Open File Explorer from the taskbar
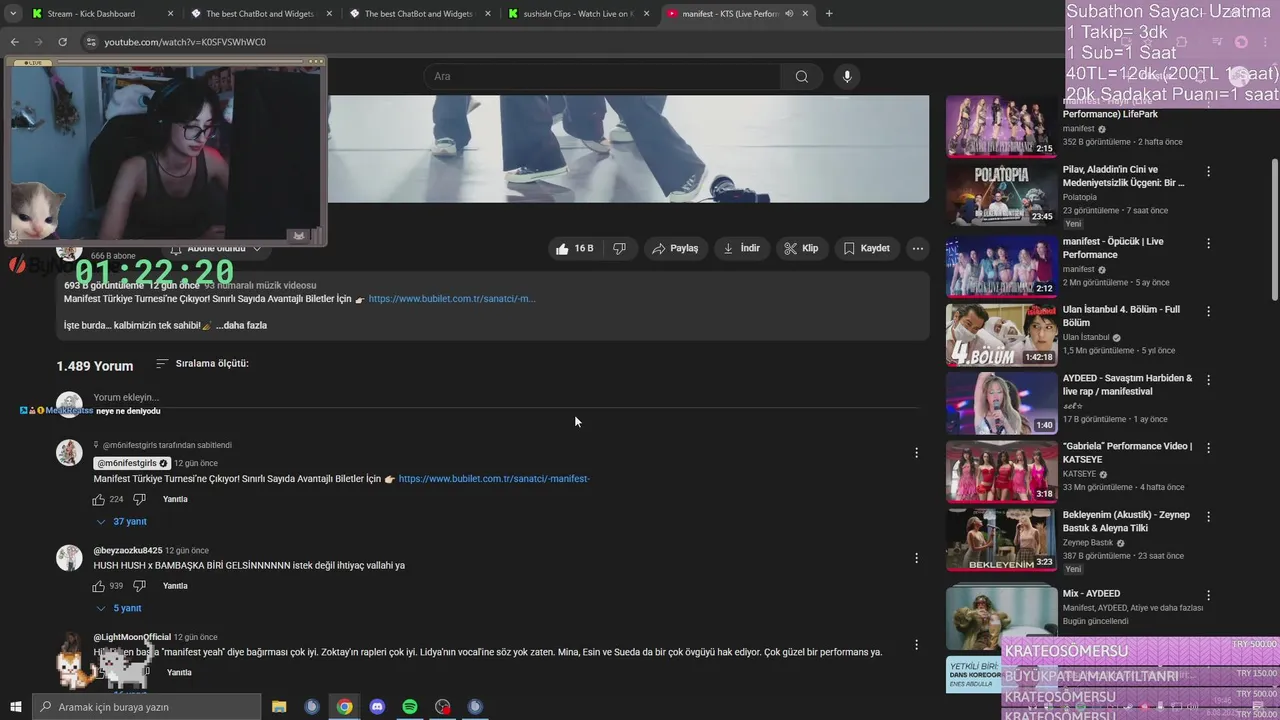This screenshot has height=720, width=1280. [x=279, y=707]
